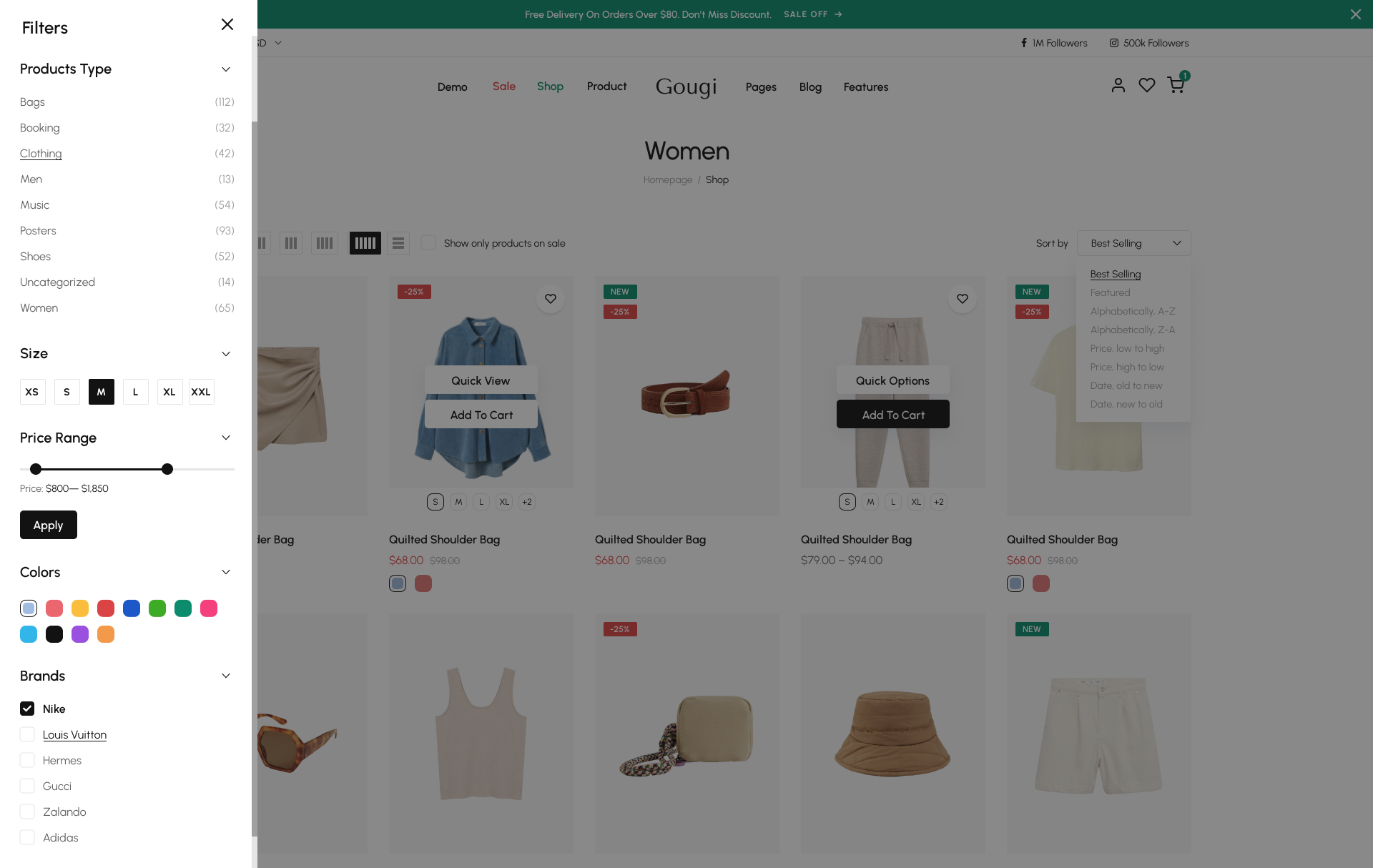The image size is (1373, 868).
Task: Add sweatpants to cart button
Action: pos(892,415)
